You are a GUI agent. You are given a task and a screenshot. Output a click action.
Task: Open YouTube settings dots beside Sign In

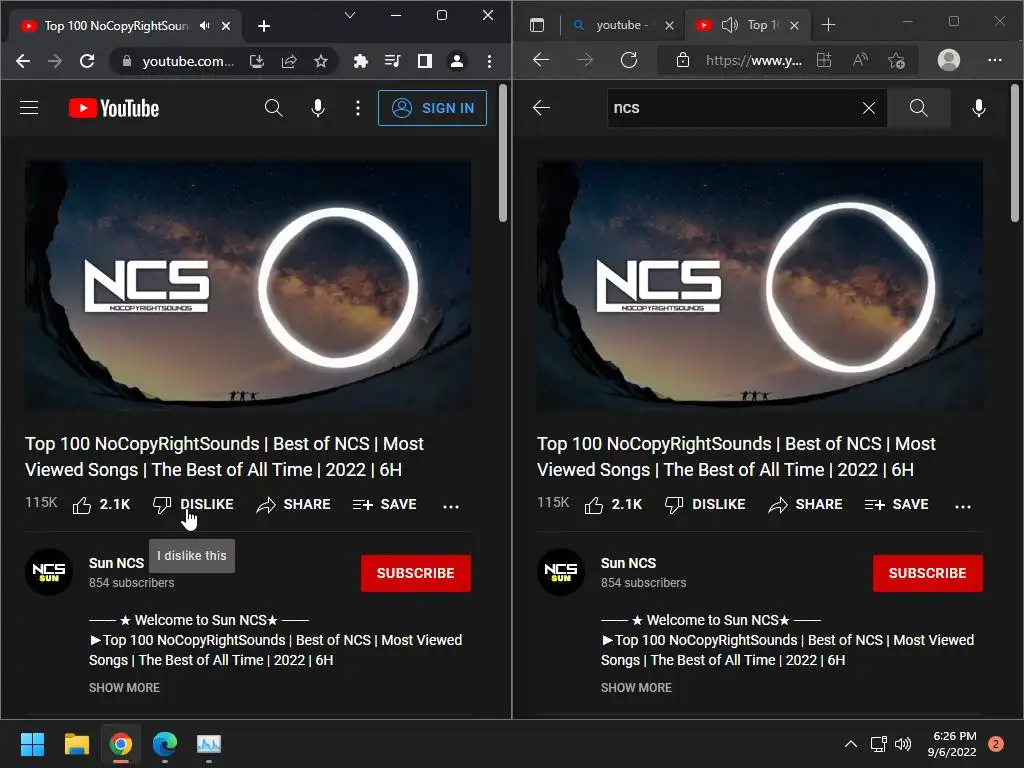(x=357, y=108)
